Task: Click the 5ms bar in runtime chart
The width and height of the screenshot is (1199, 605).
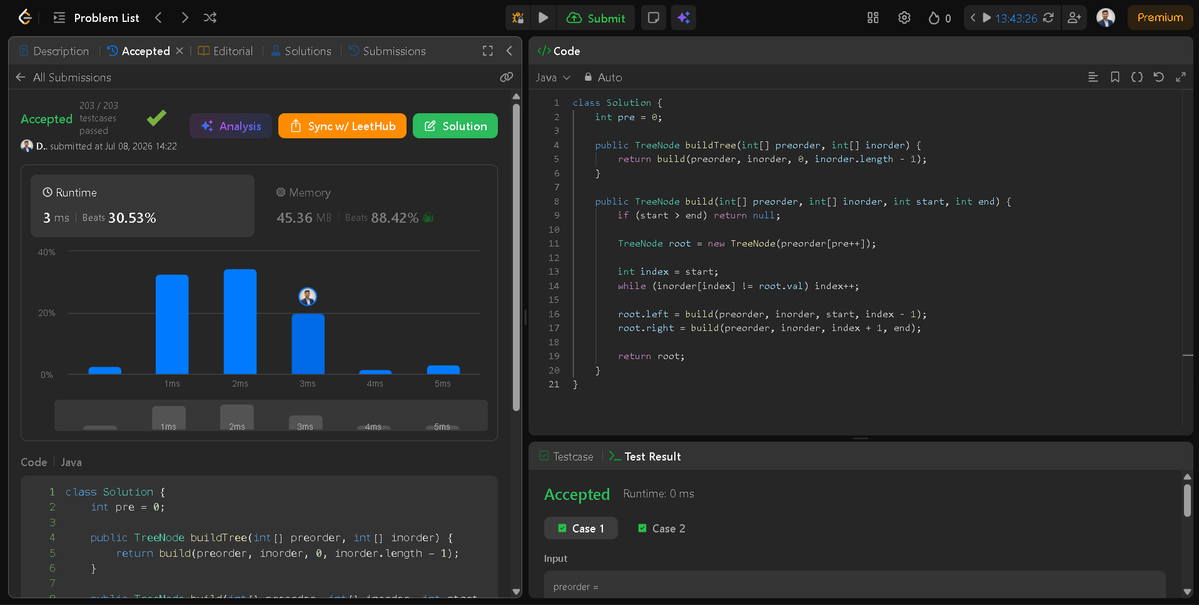Action: pyautogui.click(x=443, y=370)
